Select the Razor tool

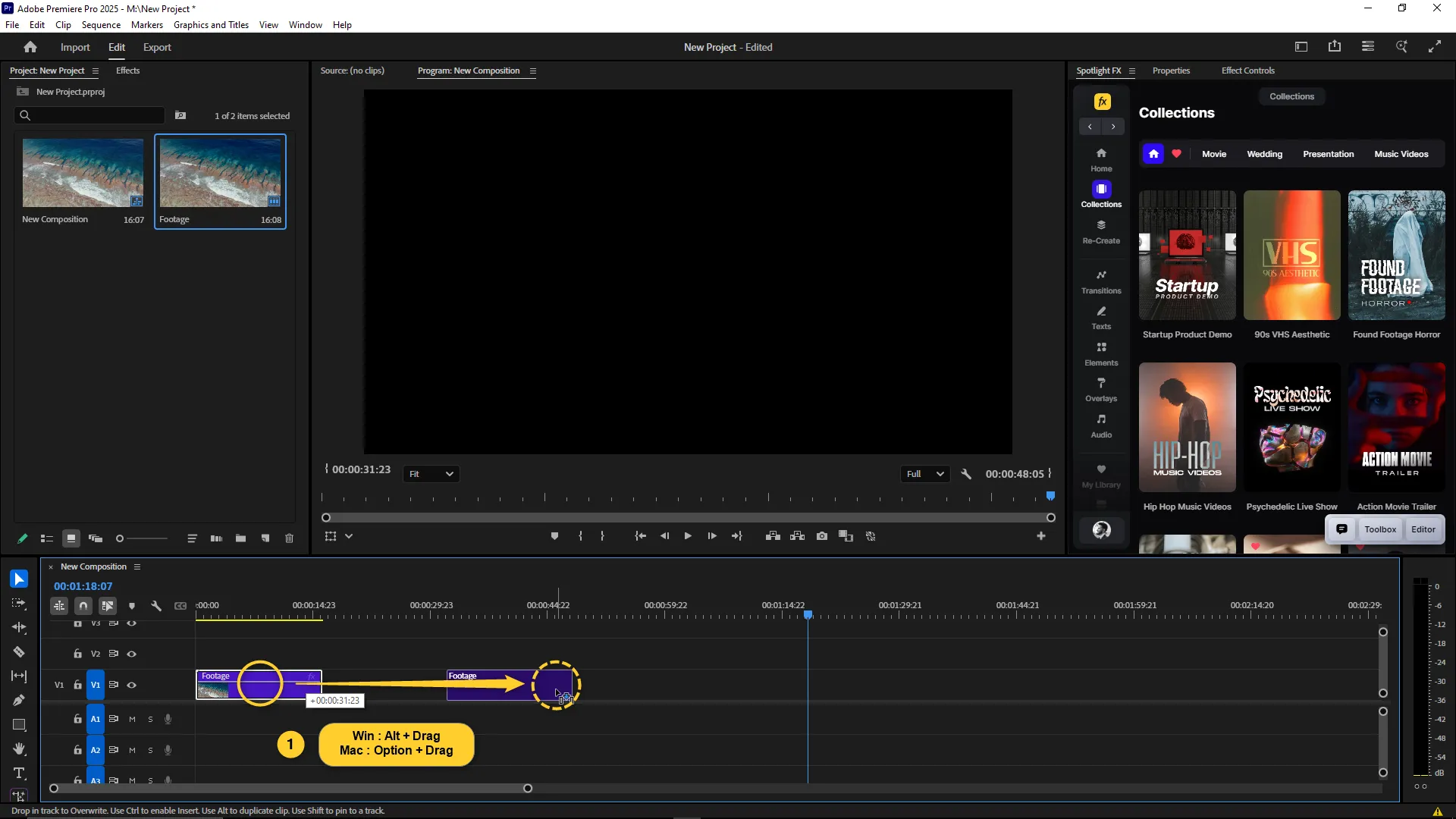[x=19, y=652]
